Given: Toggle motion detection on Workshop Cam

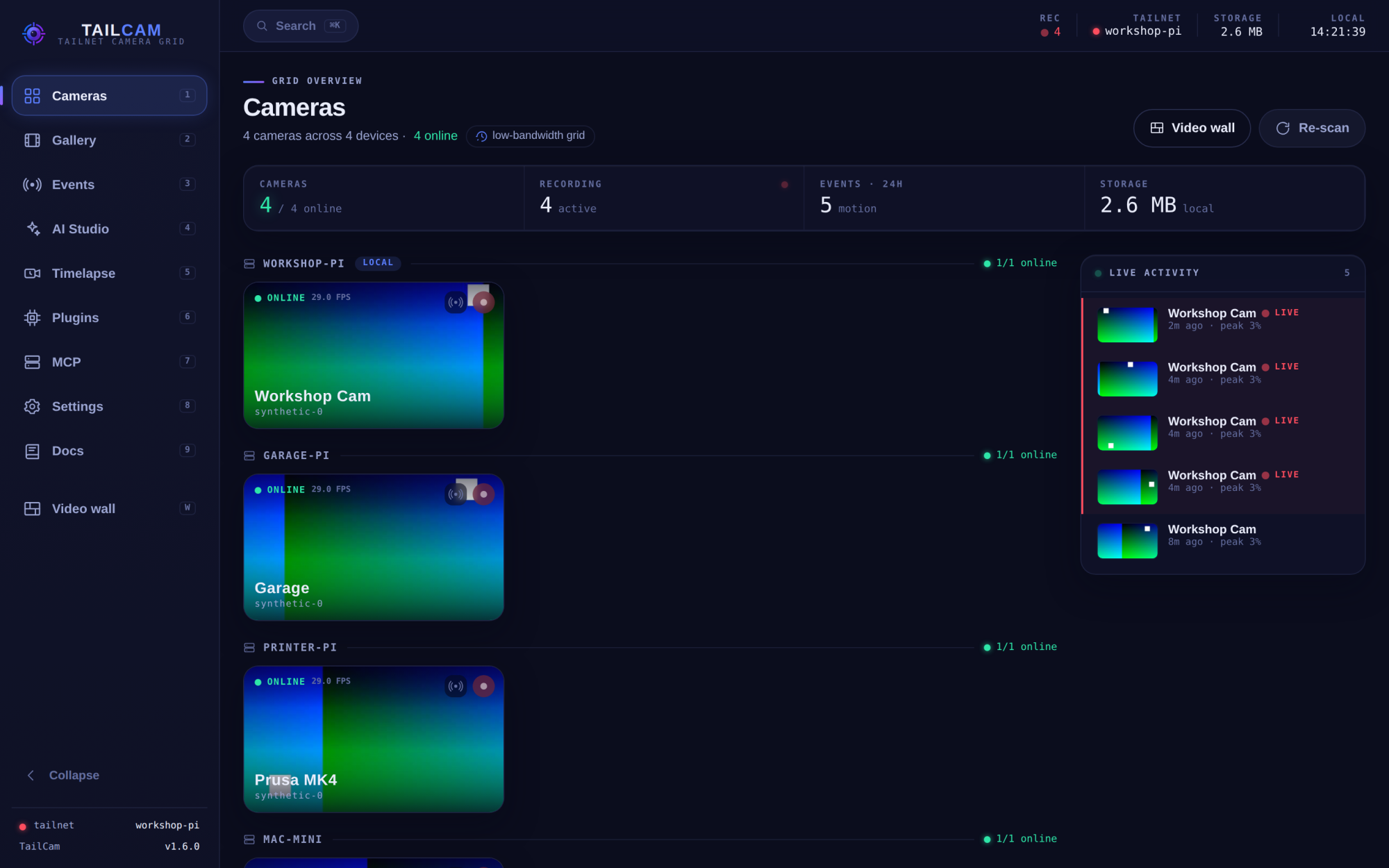Looking at the screenshot, I should tap(456, 302).
